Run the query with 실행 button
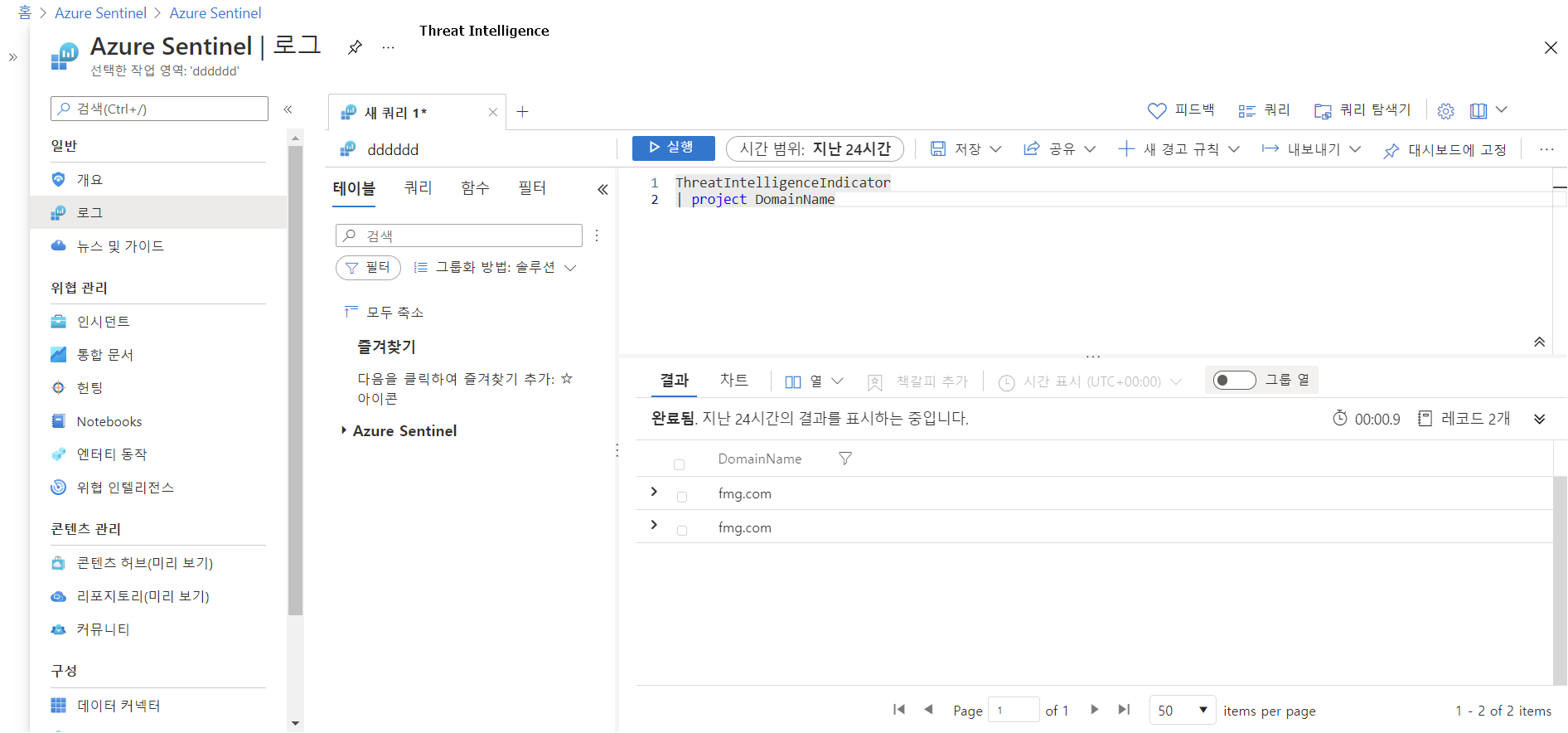Image resolution: width=1568 pixels, height=733 pixels. tap(673, 148)
